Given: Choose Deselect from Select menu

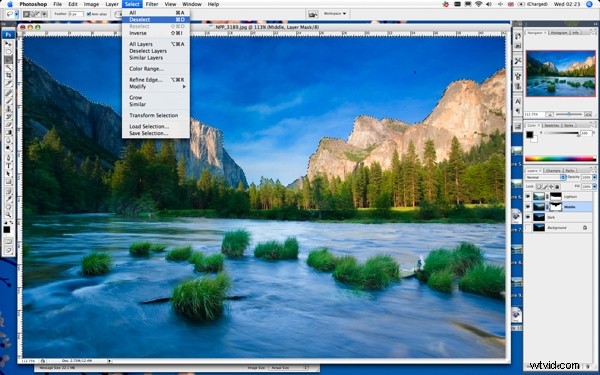Looking at the screenshot, I should pos(156,20).
